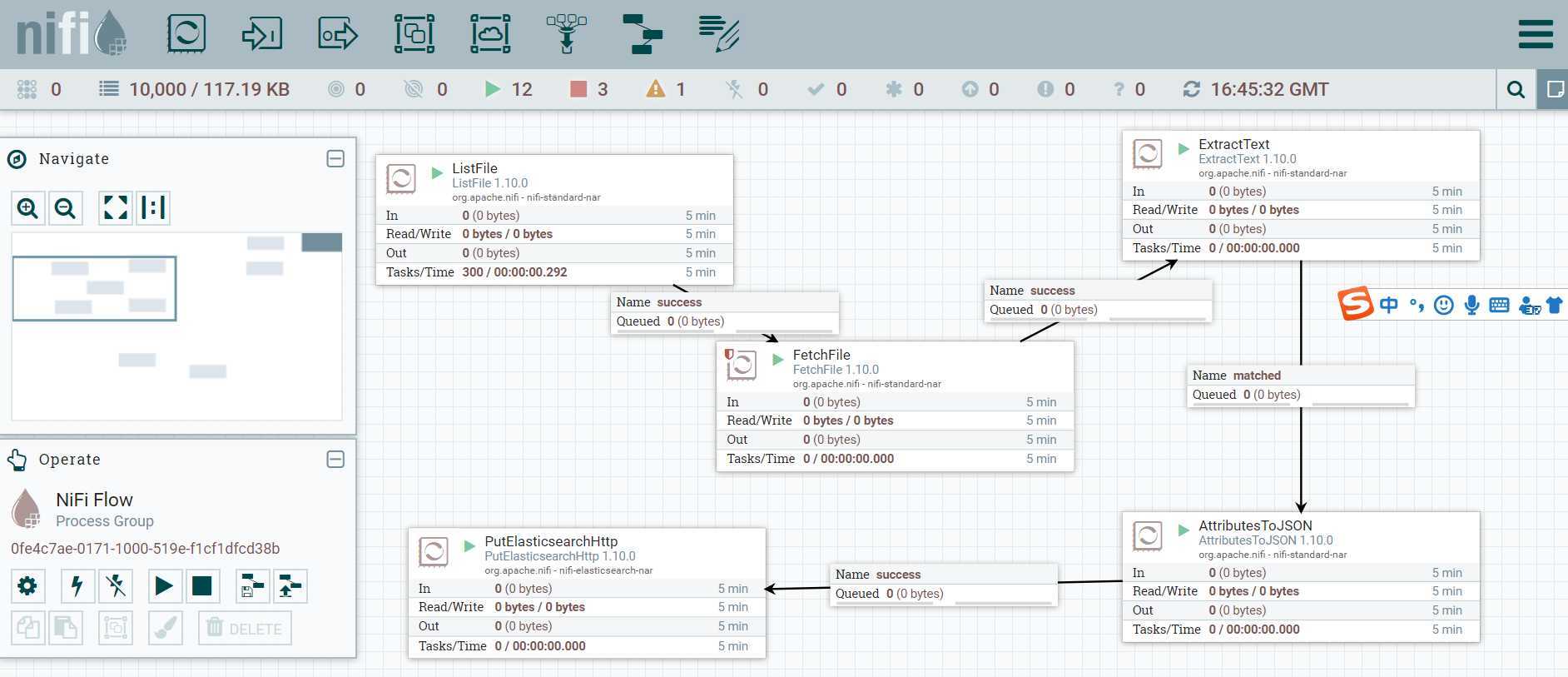
Task: Select the 'matched' connection label
Action: click(x=1301, y=386)
